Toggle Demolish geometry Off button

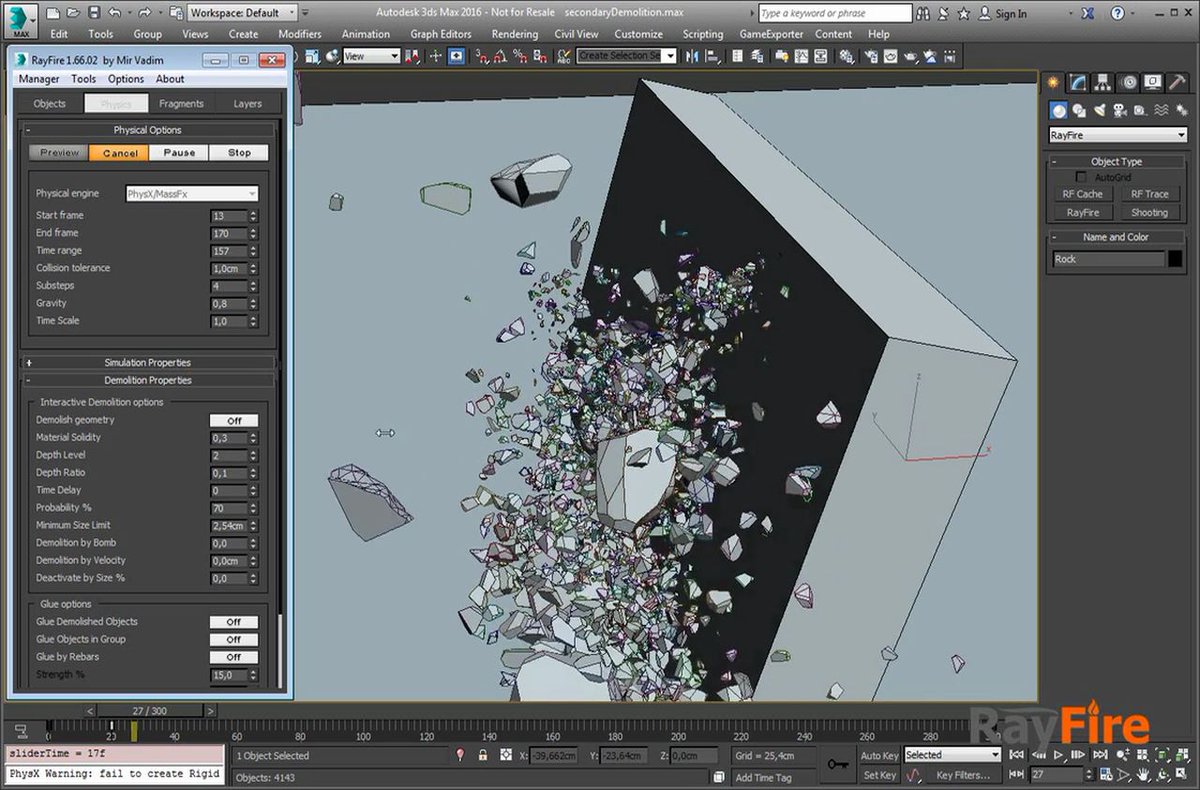point(234,420)
